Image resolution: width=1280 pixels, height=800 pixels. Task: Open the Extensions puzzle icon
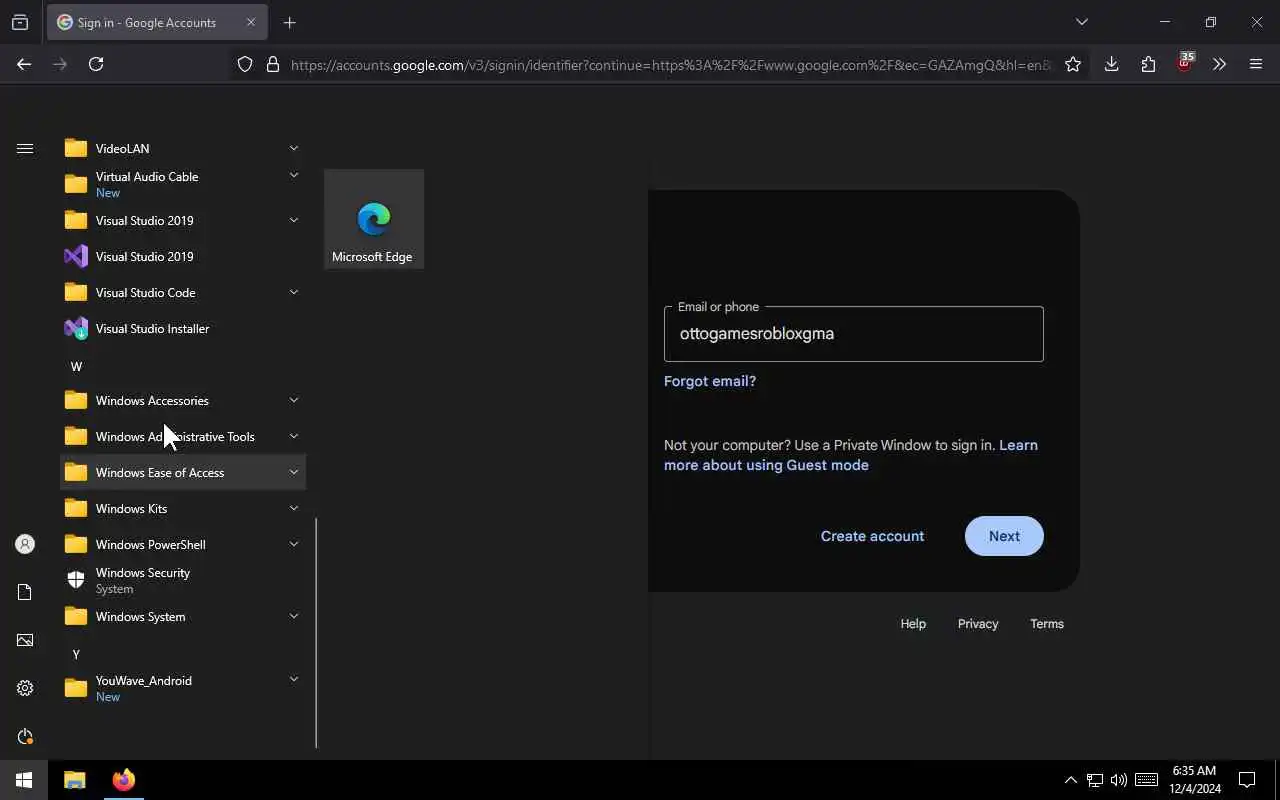coord(1148,64)
